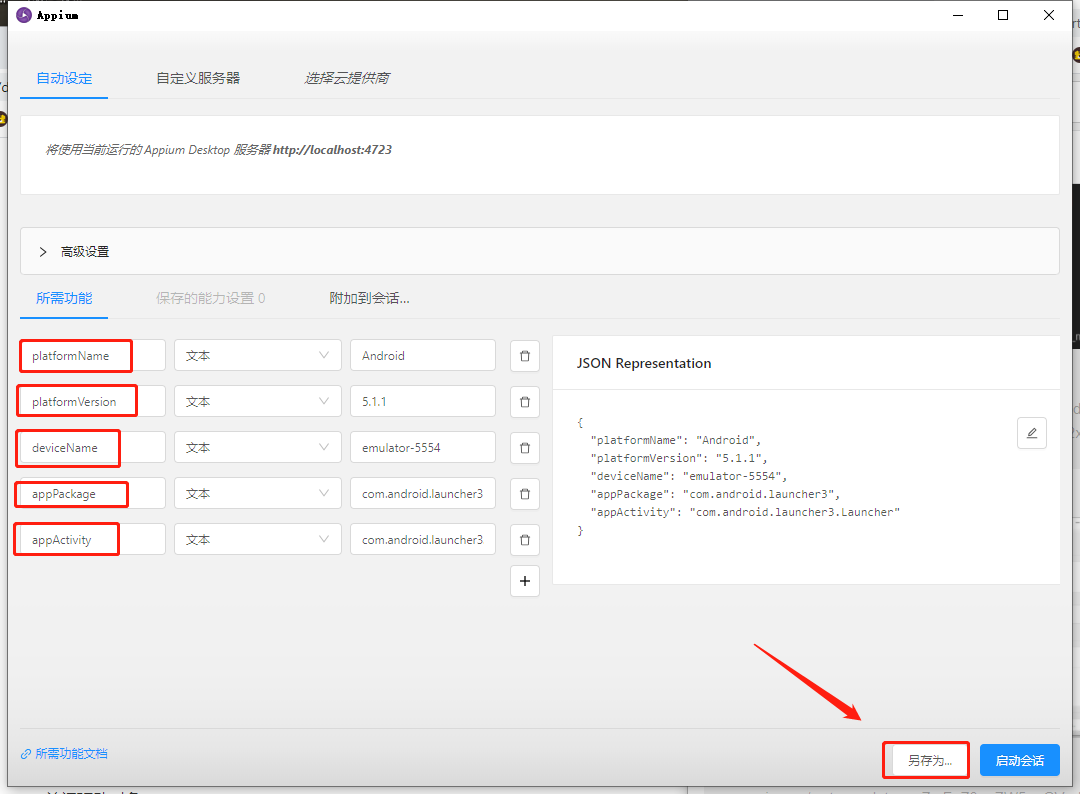Click the Android value field
Viewport: 1080px width, 794px height.
(x=423, y=355)
